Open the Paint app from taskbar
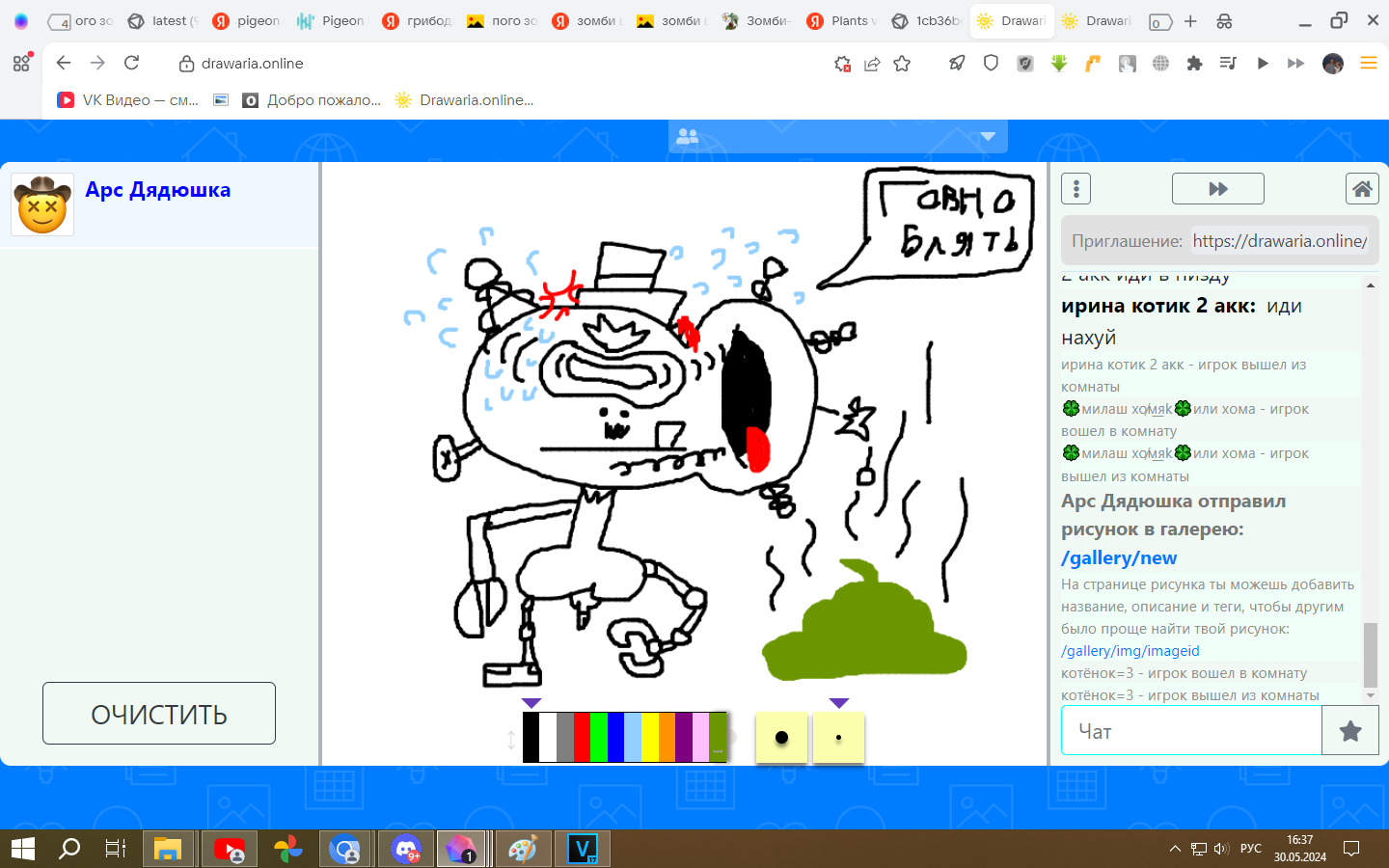Screen dimensions: 1389x868 click(x=523, y=849)
